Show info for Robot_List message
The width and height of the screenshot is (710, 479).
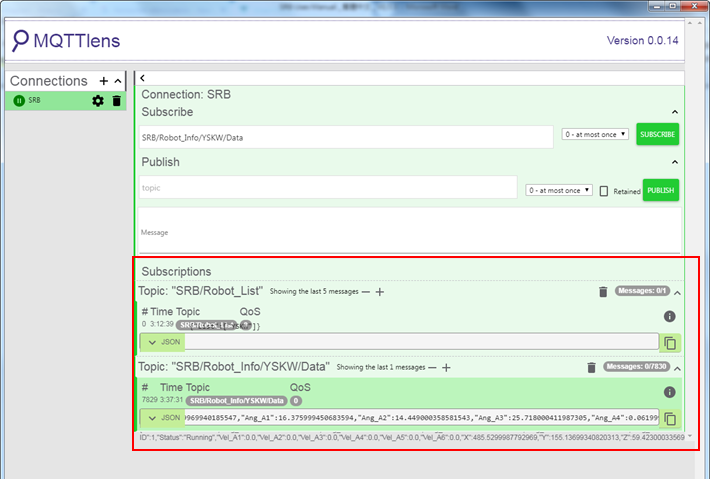(669, 316)
